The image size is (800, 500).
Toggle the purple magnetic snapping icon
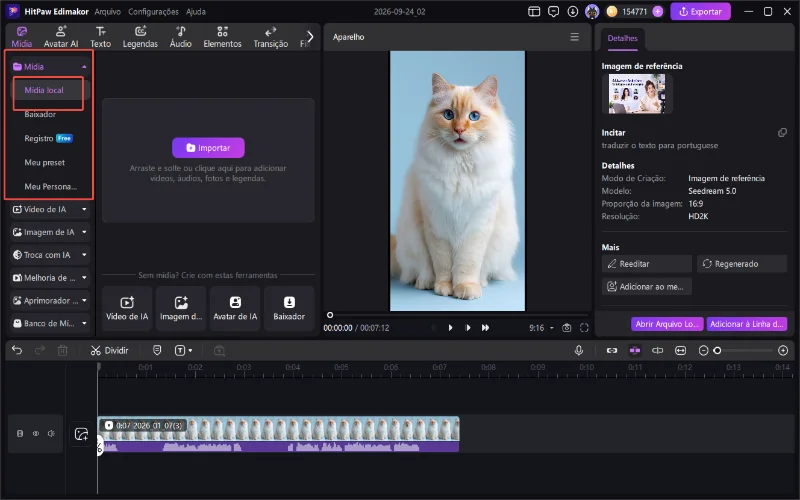pyautogui.click(x=635, y=351)
